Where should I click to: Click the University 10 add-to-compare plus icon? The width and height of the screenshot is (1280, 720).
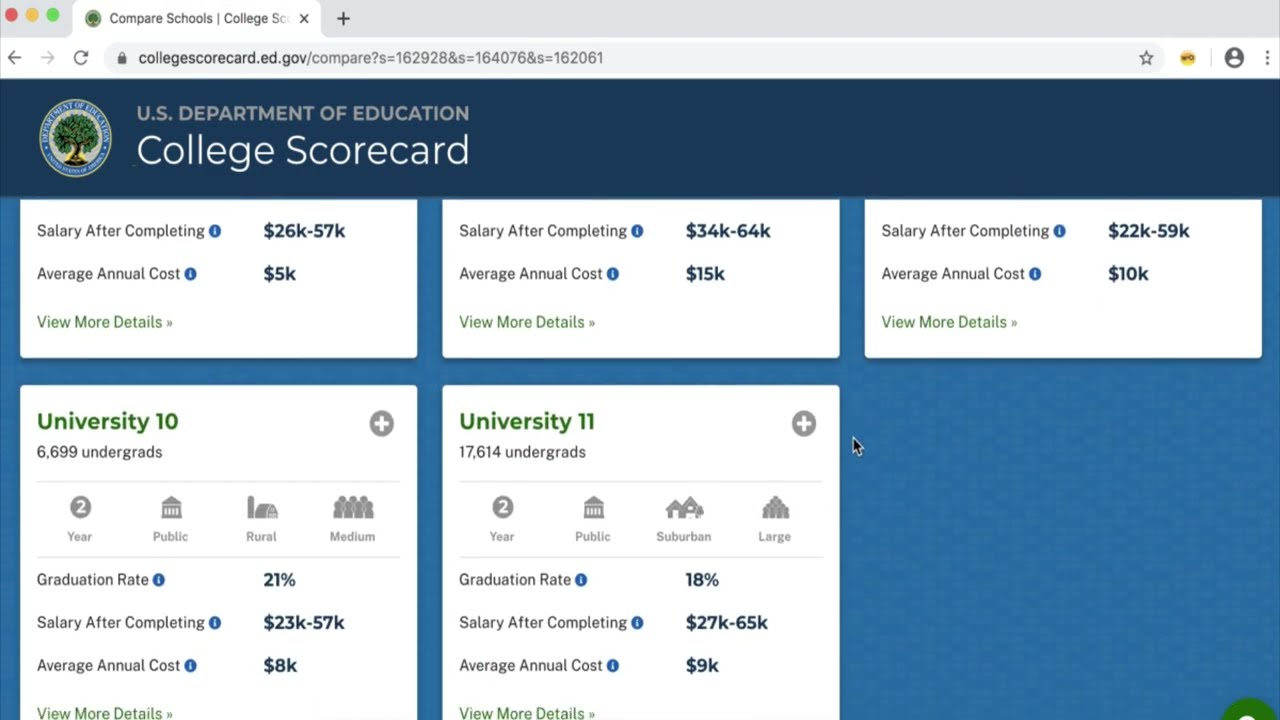click(x=381, y=424)
